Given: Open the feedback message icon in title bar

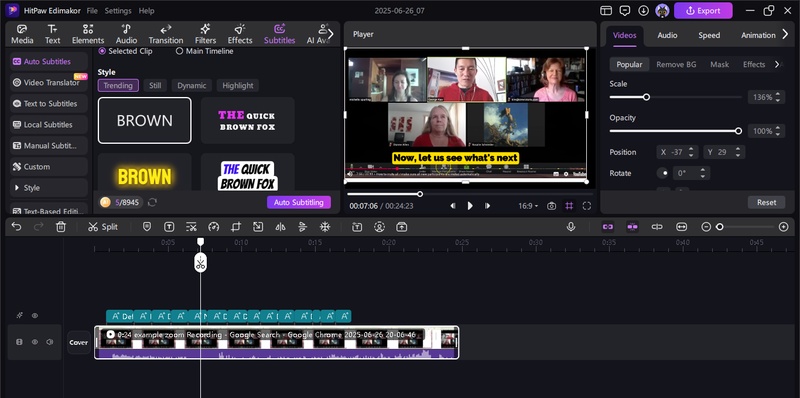Looking at the screenshot, I should coord(624,10).
